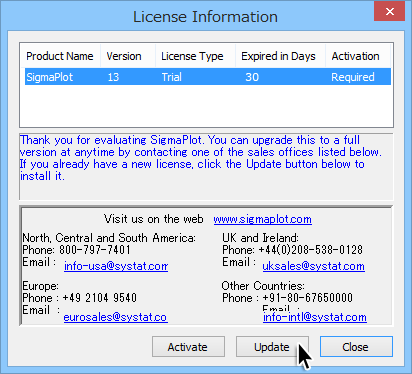Image resolution: width=412 pixels, height=374 pixels.
Task: Click the 'Other Countries:' heading
Action: click(263, 286)
